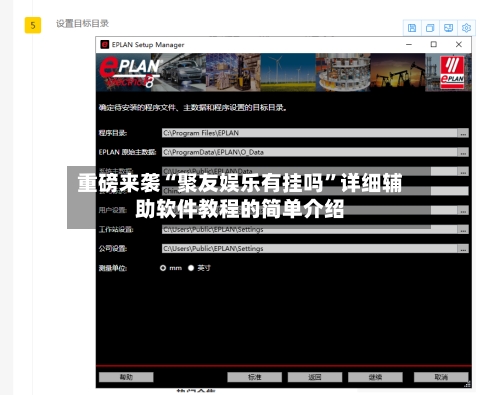Open the gear settings icon above the image
The width and height of the screenshot is (500, 395).
click(466, 28)
